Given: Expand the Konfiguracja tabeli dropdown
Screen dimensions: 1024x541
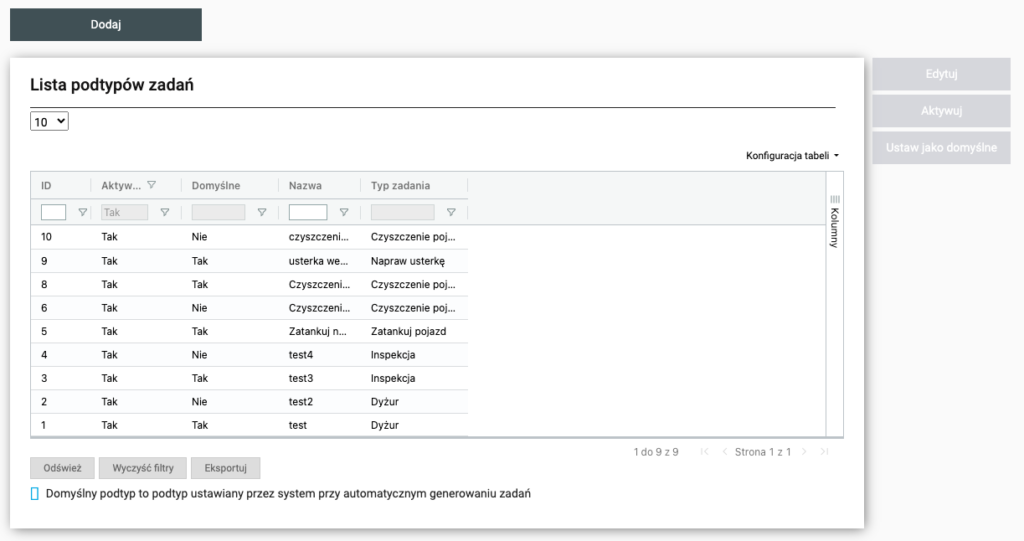Looking at the screenshot, I should pyautogui.click(x=792, y=156).
